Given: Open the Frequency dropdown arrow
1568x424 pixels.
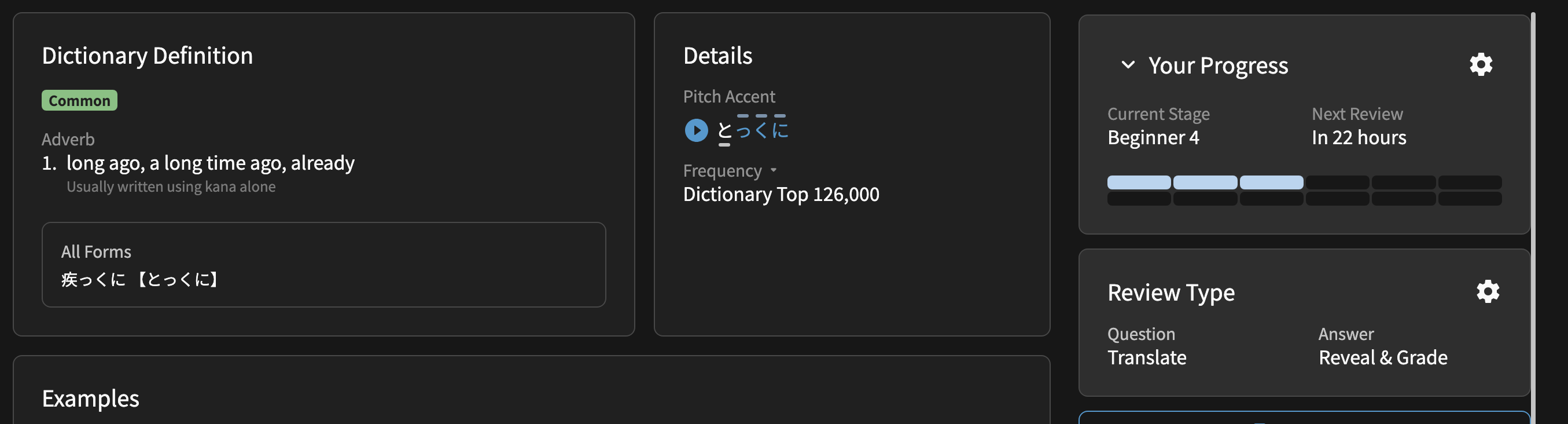Looking at the screenshot, I should (773, 170).
